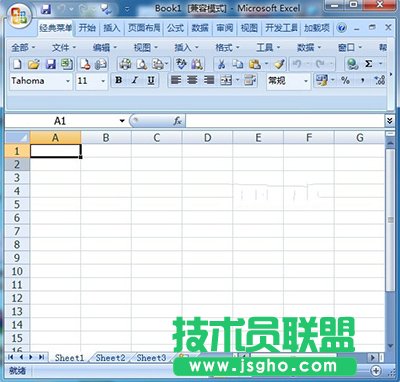The image size is (400, 382).
Task: Jump to last sheet tab arrow
Action: [41, 357]
